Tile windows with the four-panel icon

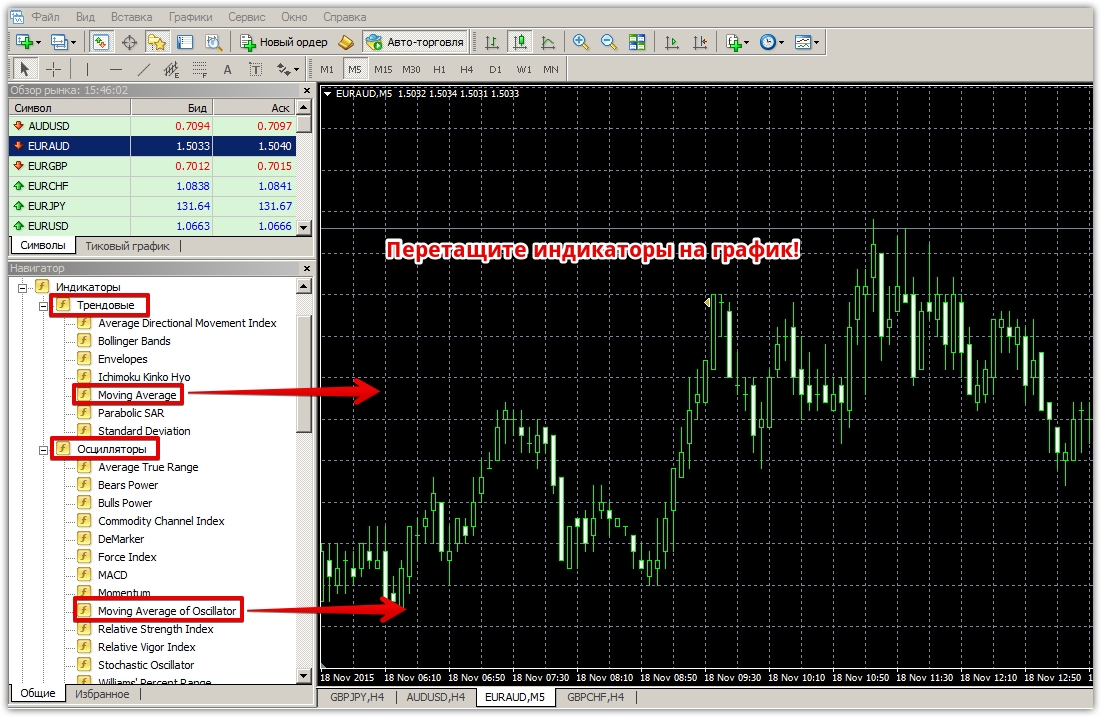click(637, 42)
